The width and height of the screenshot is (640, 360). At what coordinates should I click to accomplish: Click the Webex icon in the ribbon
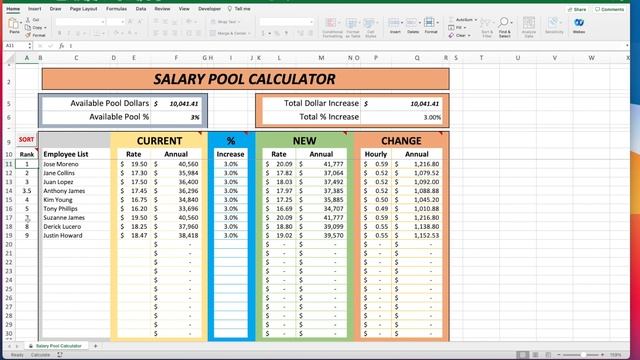[579, 22]
